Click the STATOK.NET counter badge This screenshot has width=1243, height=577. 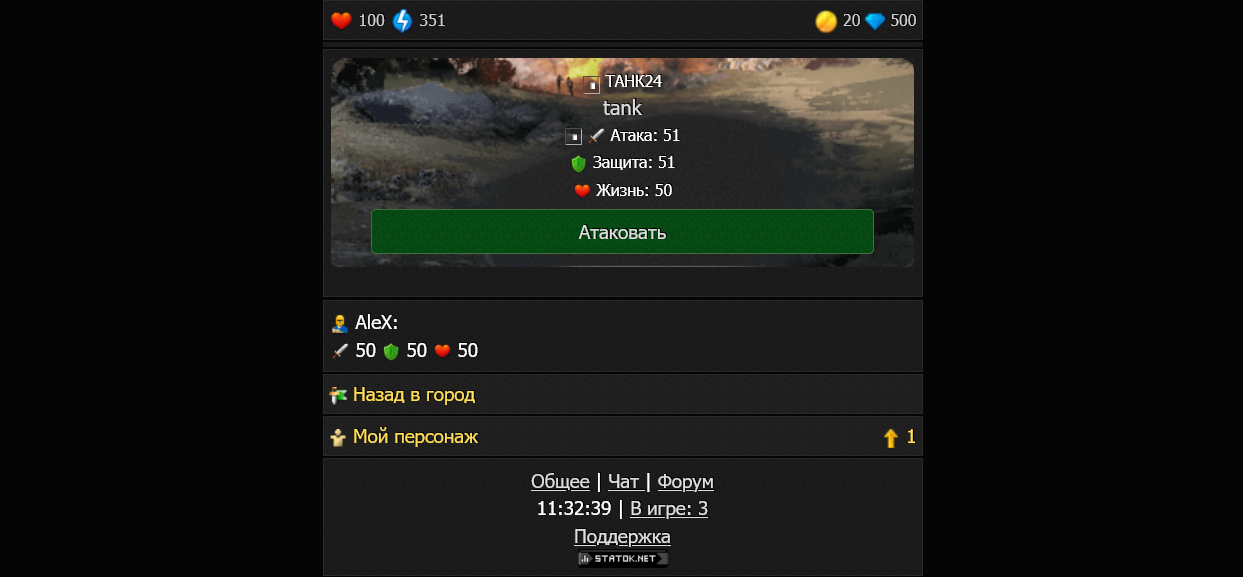622,559
